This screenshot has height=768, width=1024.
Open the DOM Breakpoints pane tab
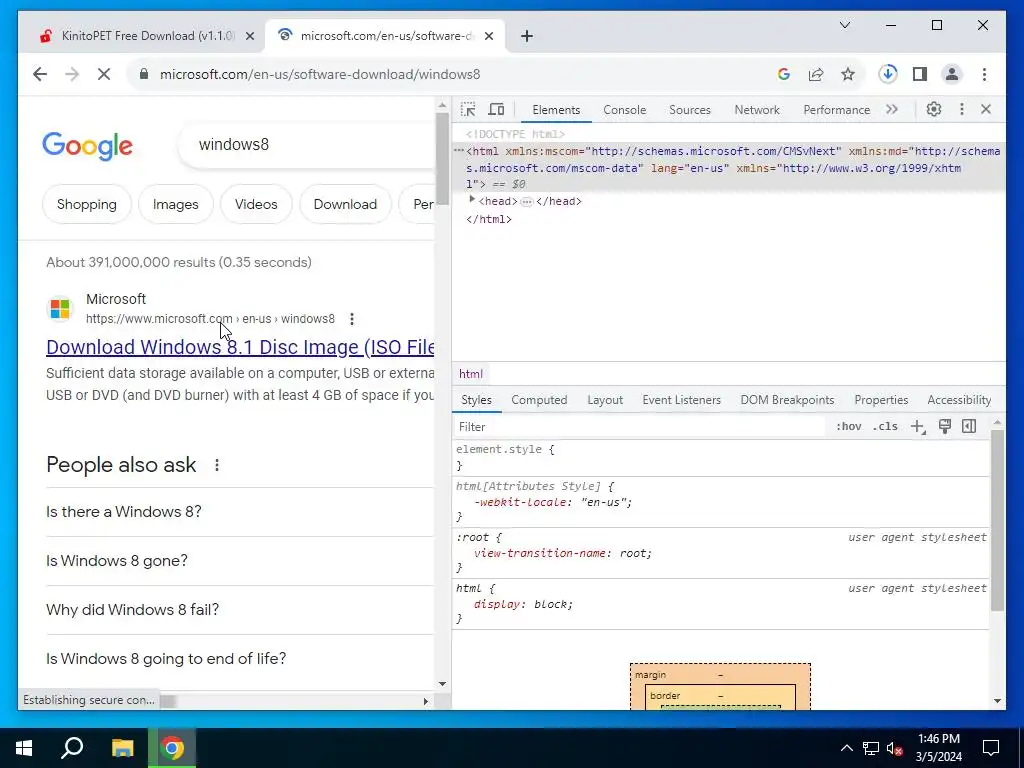[787, 400]
